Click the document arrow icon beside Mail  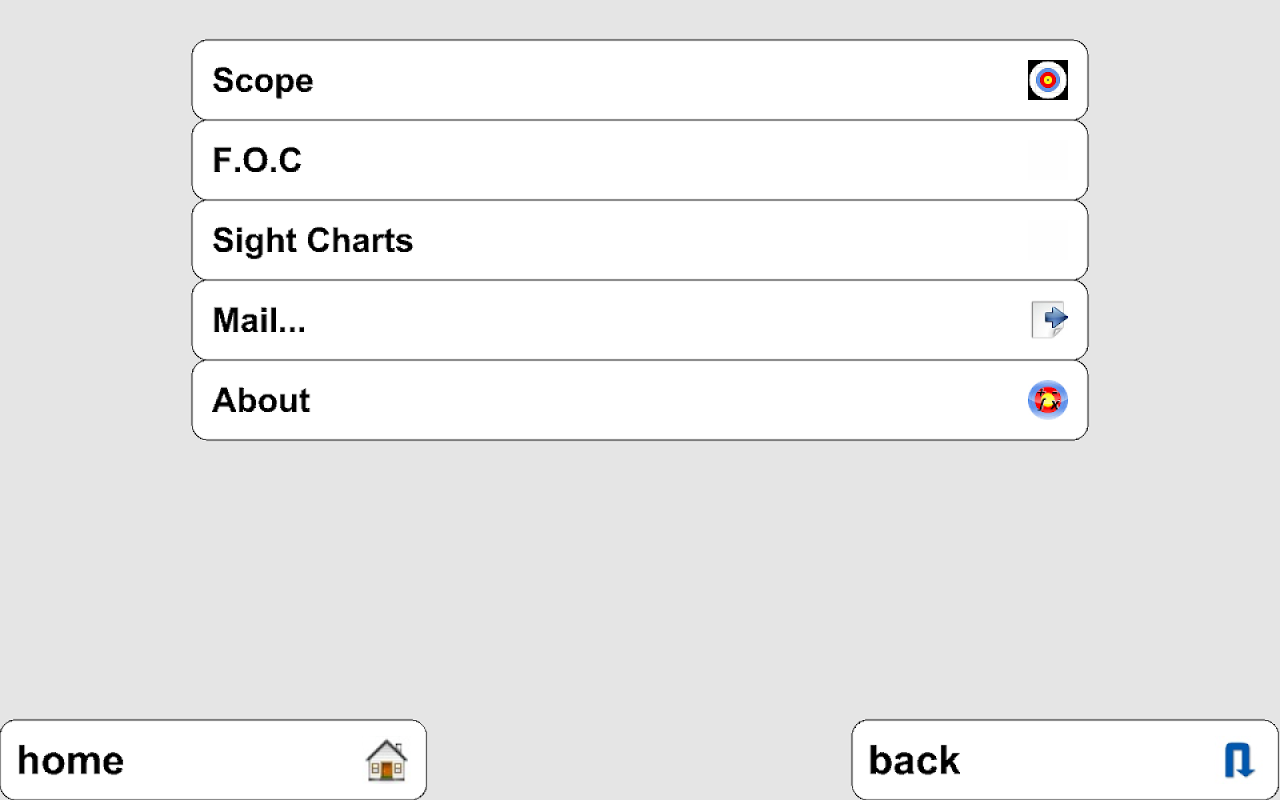tap(1049, 320)
